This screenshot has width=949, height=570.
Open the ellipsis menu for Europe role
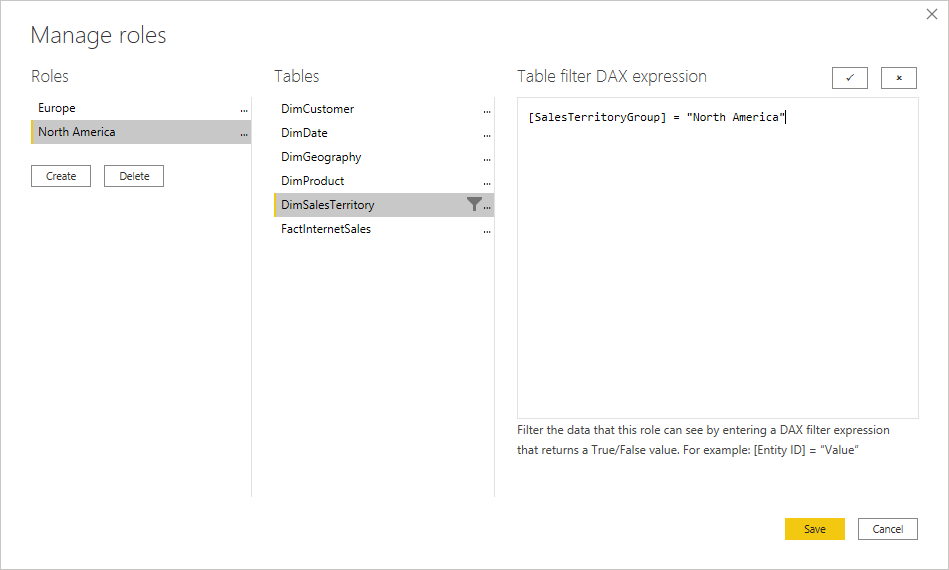coord(244,109)
